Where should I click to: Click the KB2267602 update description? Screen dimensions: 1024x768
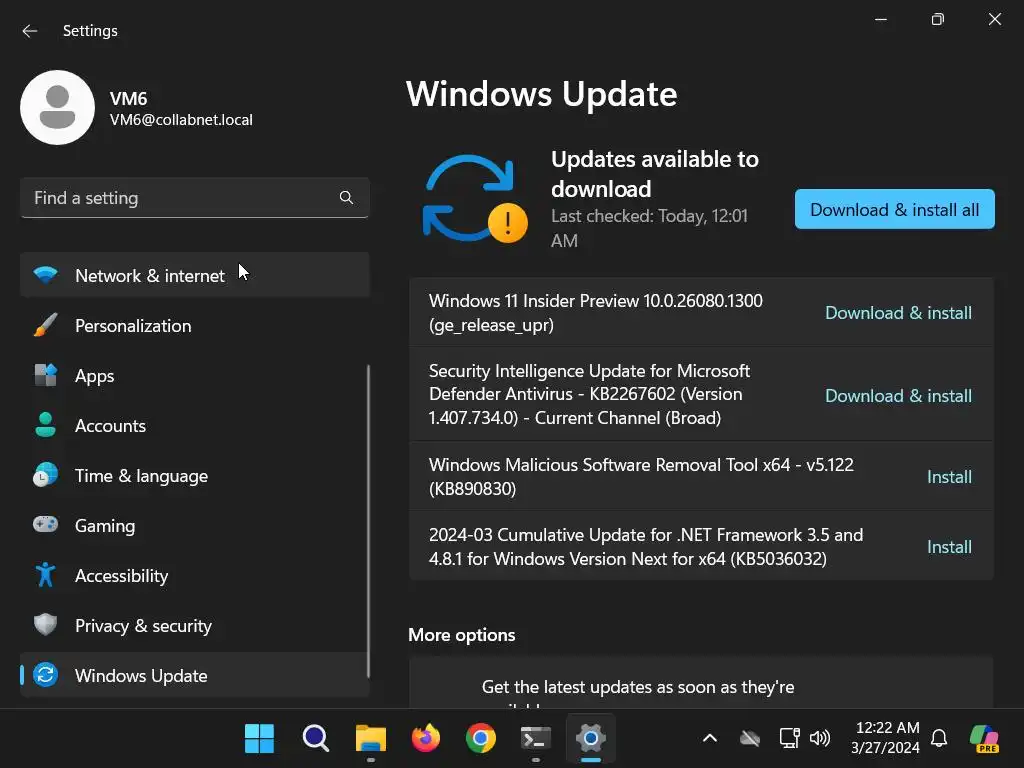pyautogui.click(x=589, y=394)
